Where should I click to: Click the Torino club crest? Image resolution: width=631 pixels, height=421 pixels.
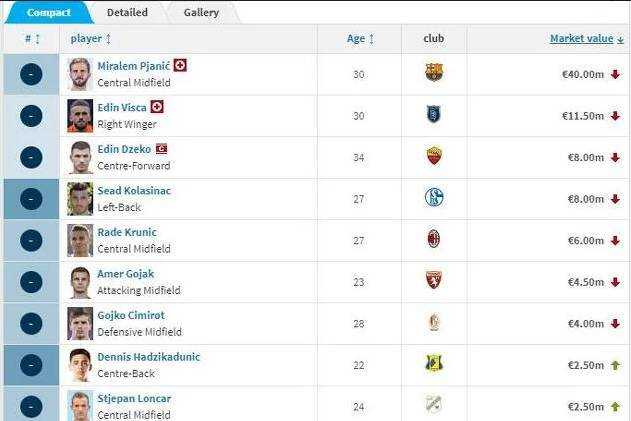(x=433, y=281)
